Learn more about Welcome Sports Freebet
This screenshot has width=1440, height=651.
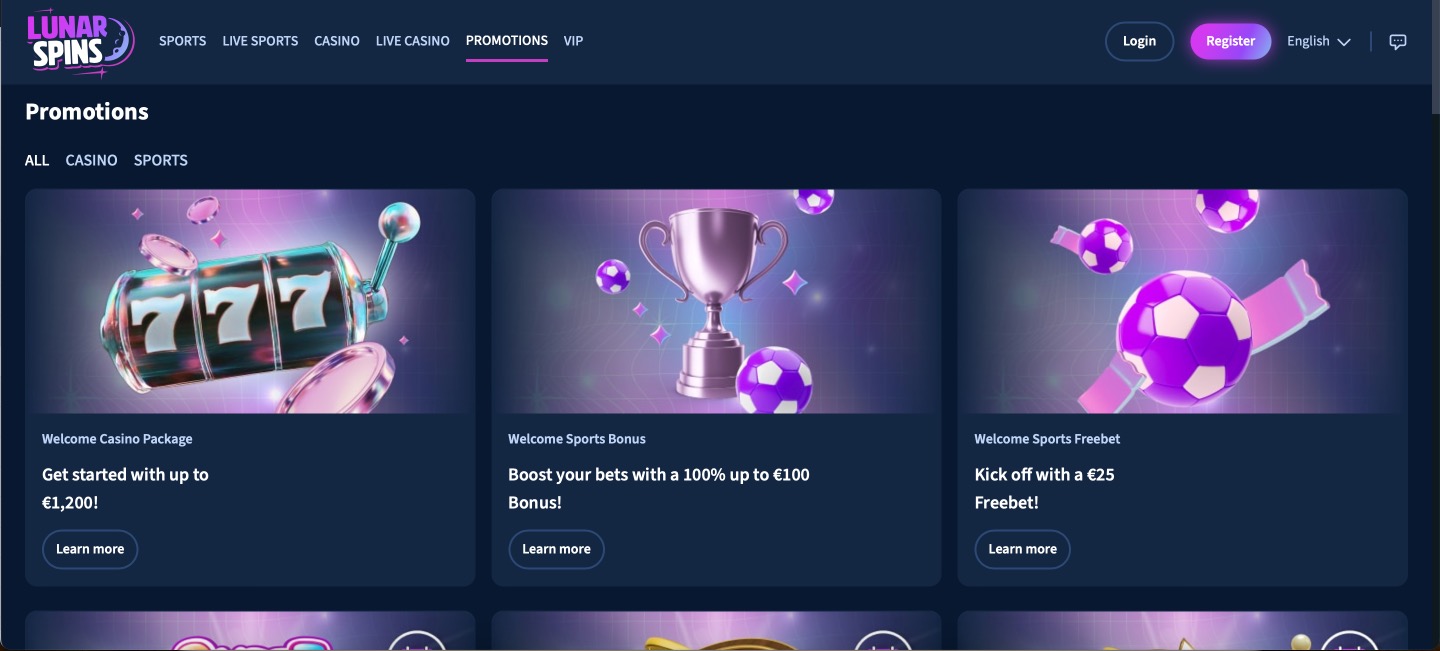pos(1022,549)
